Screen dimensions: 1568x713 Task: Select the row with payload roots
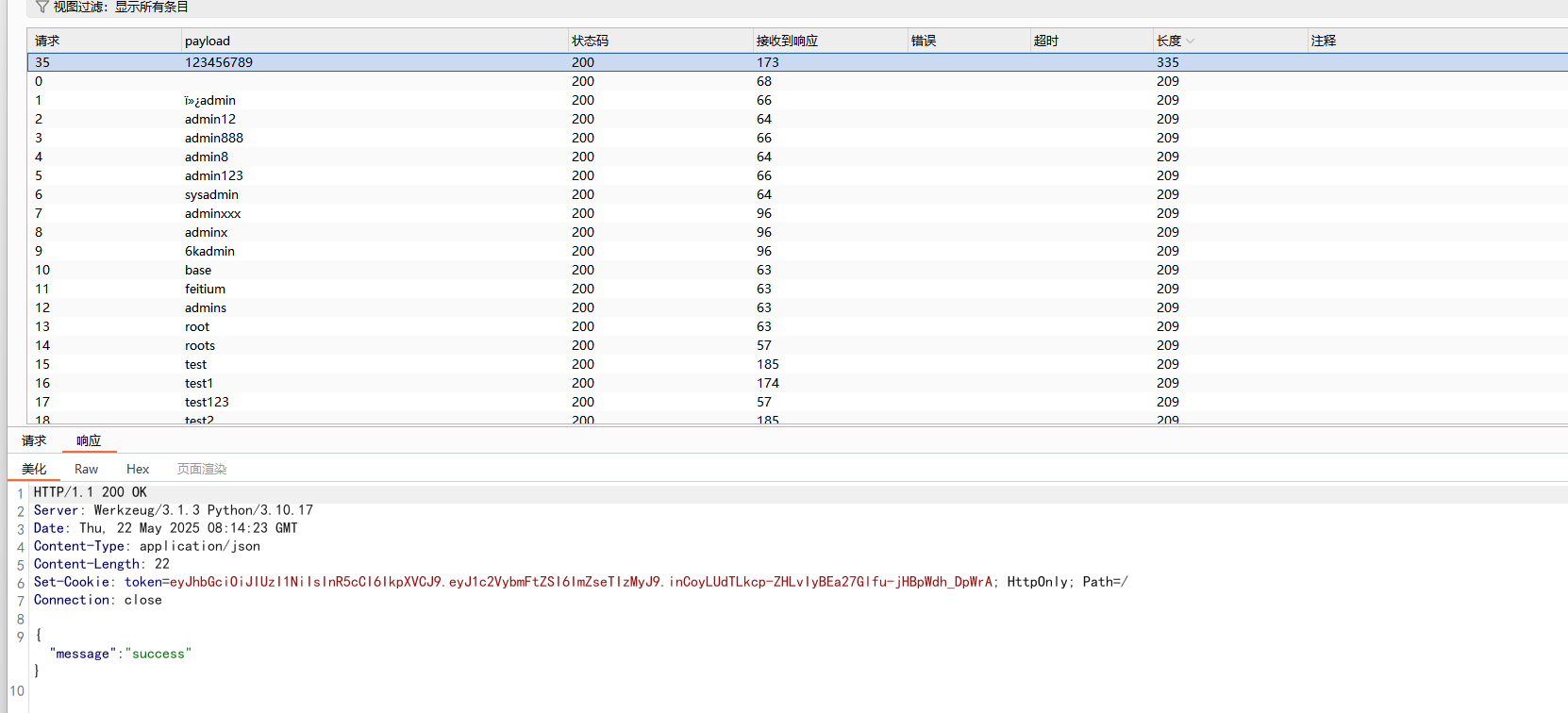pos(797,345)
